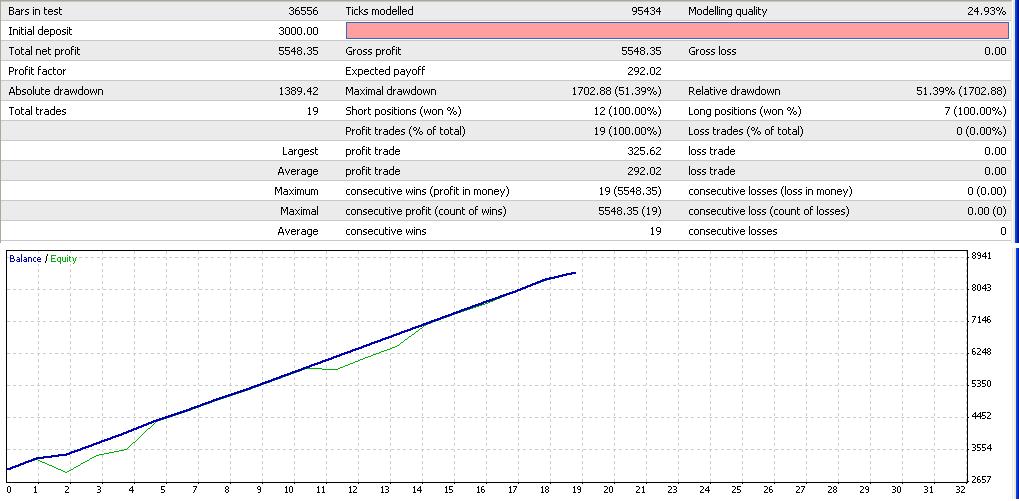This screenshot has height=501, width=1019.
Task: Select the Total net profit value 5548.35
Action: click(x=298, y=51)
